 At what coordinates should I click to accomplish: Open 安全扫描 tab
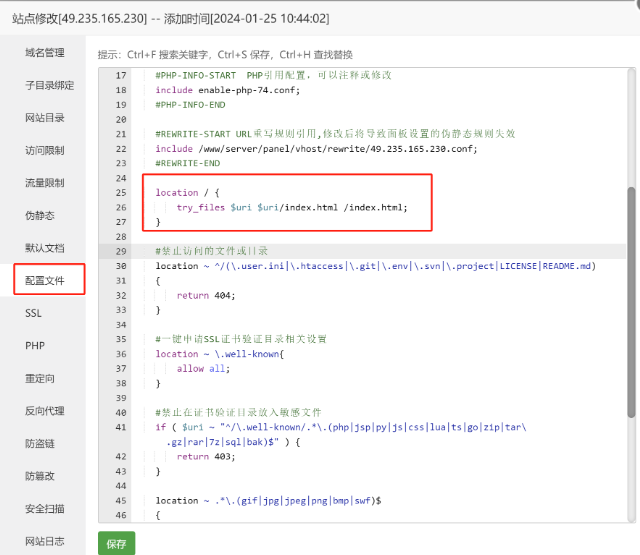[x=44, y=509]
